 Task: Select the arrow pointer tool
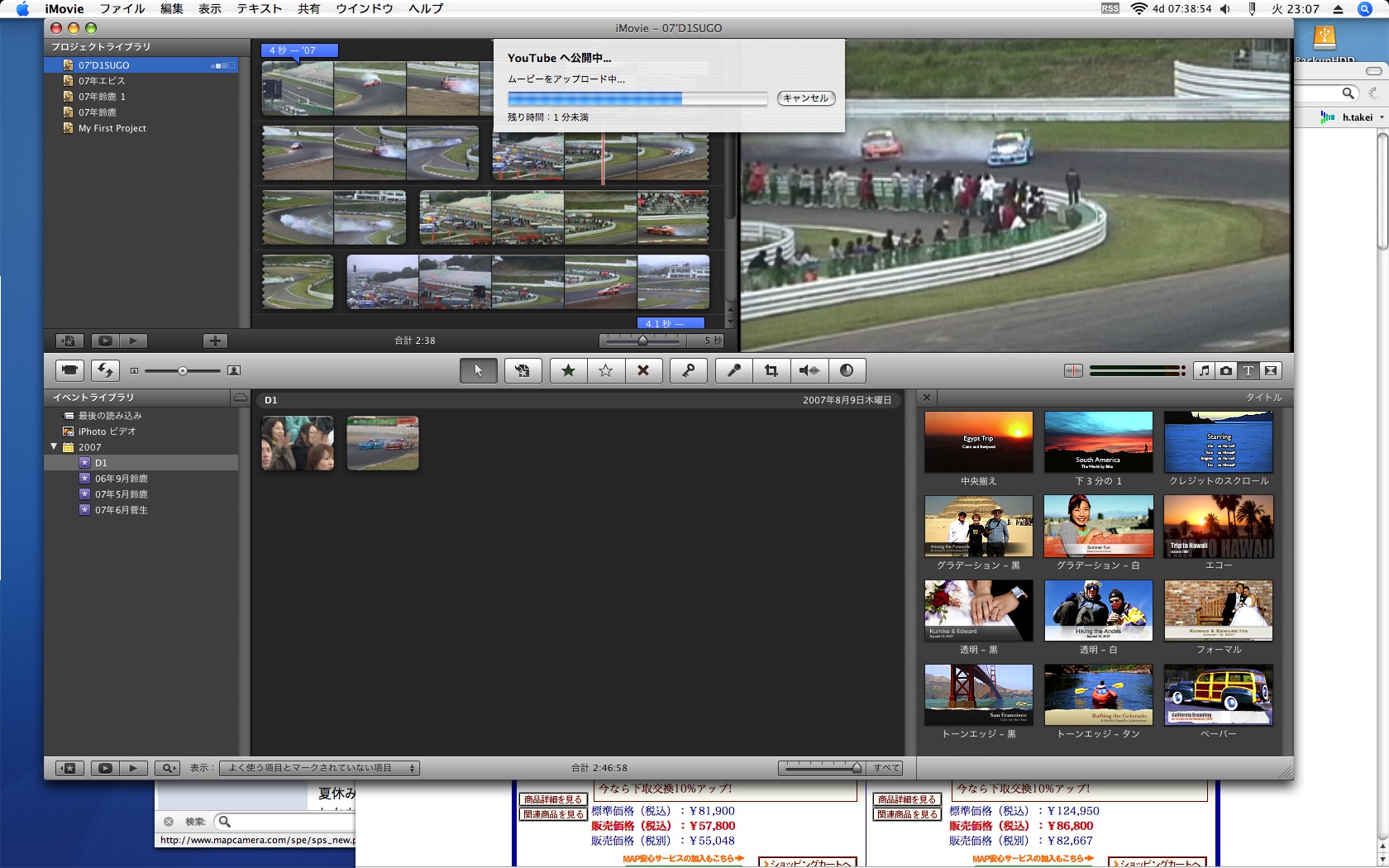478,370
